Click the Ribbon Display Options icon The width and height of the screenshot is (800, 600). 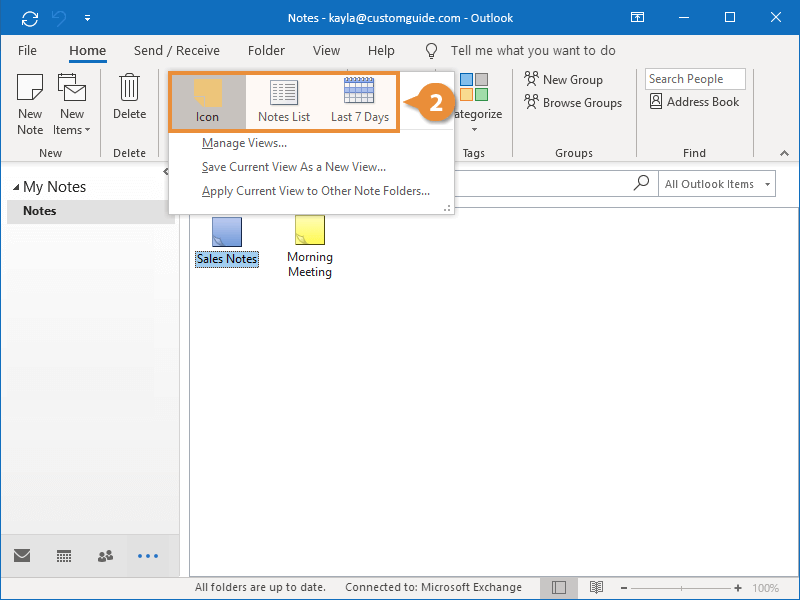(637, 17)
